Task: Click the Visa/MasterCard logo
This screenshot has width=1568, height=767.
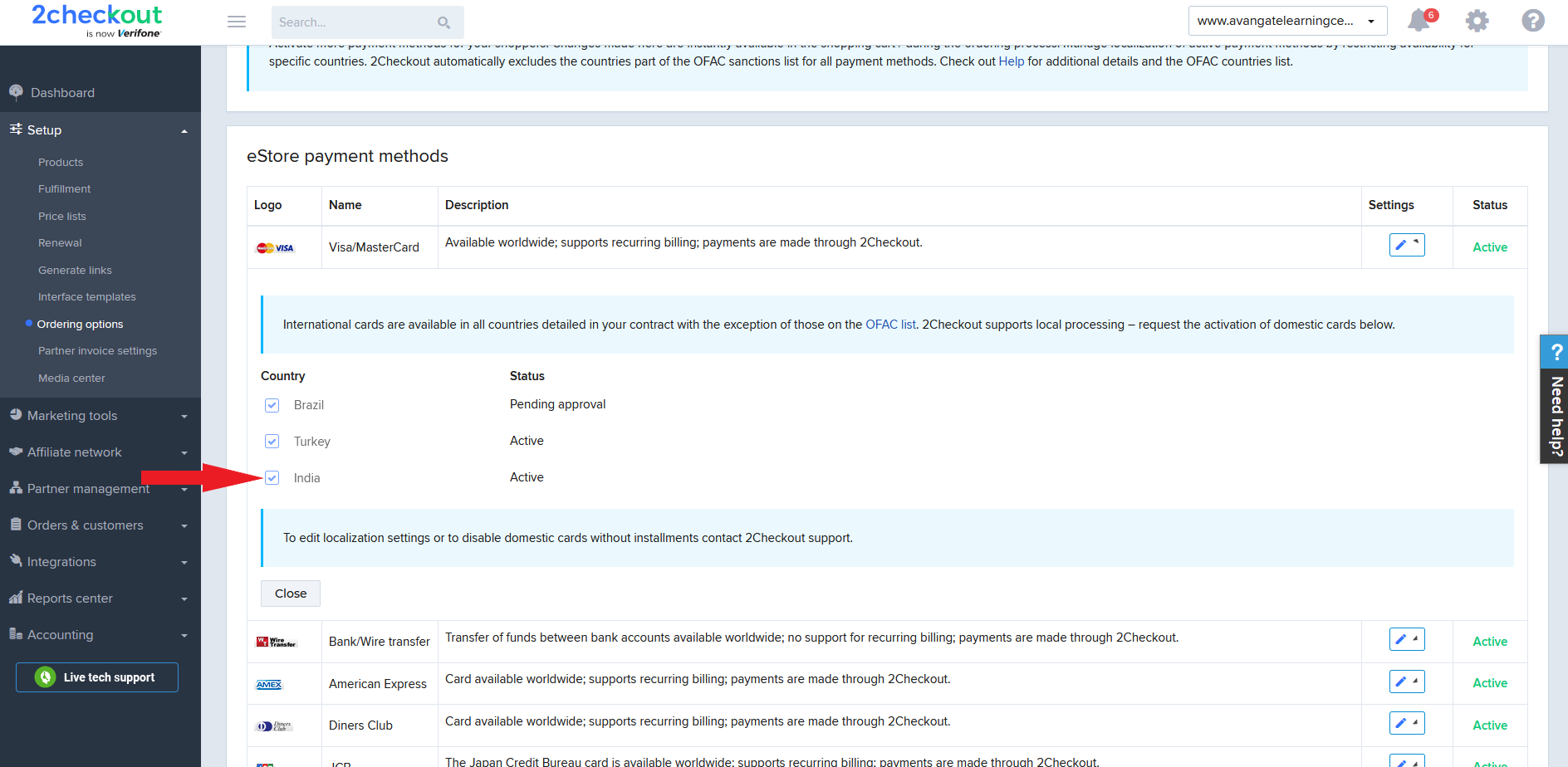Action: point(276,248)
